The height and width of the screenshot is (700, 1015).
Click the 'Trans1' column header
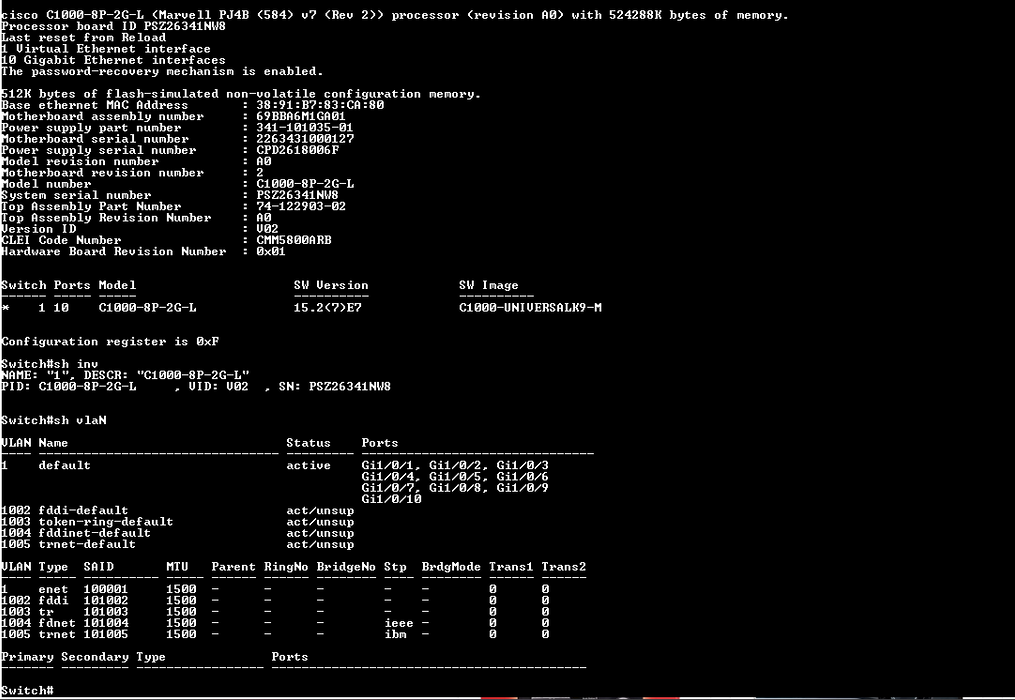coord(511,567)
